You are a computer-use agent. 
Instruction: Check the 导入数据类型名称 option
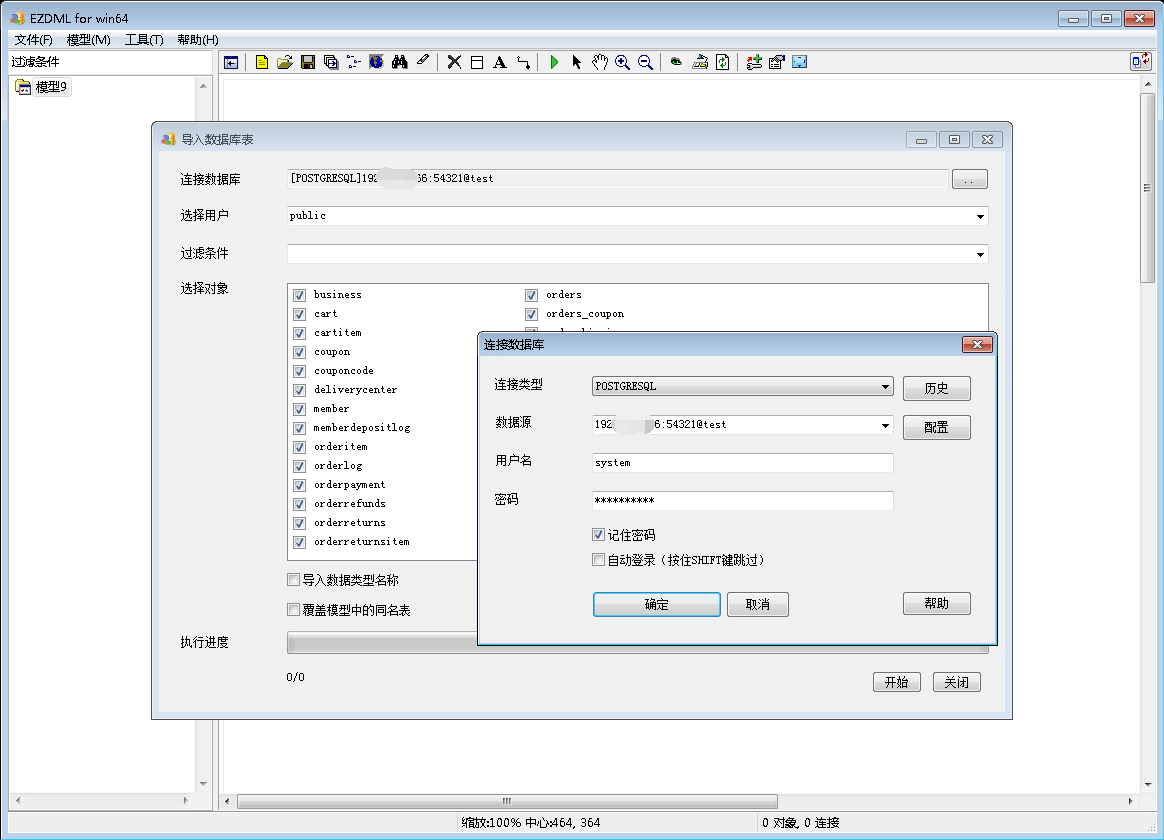[x=294, y=580]
